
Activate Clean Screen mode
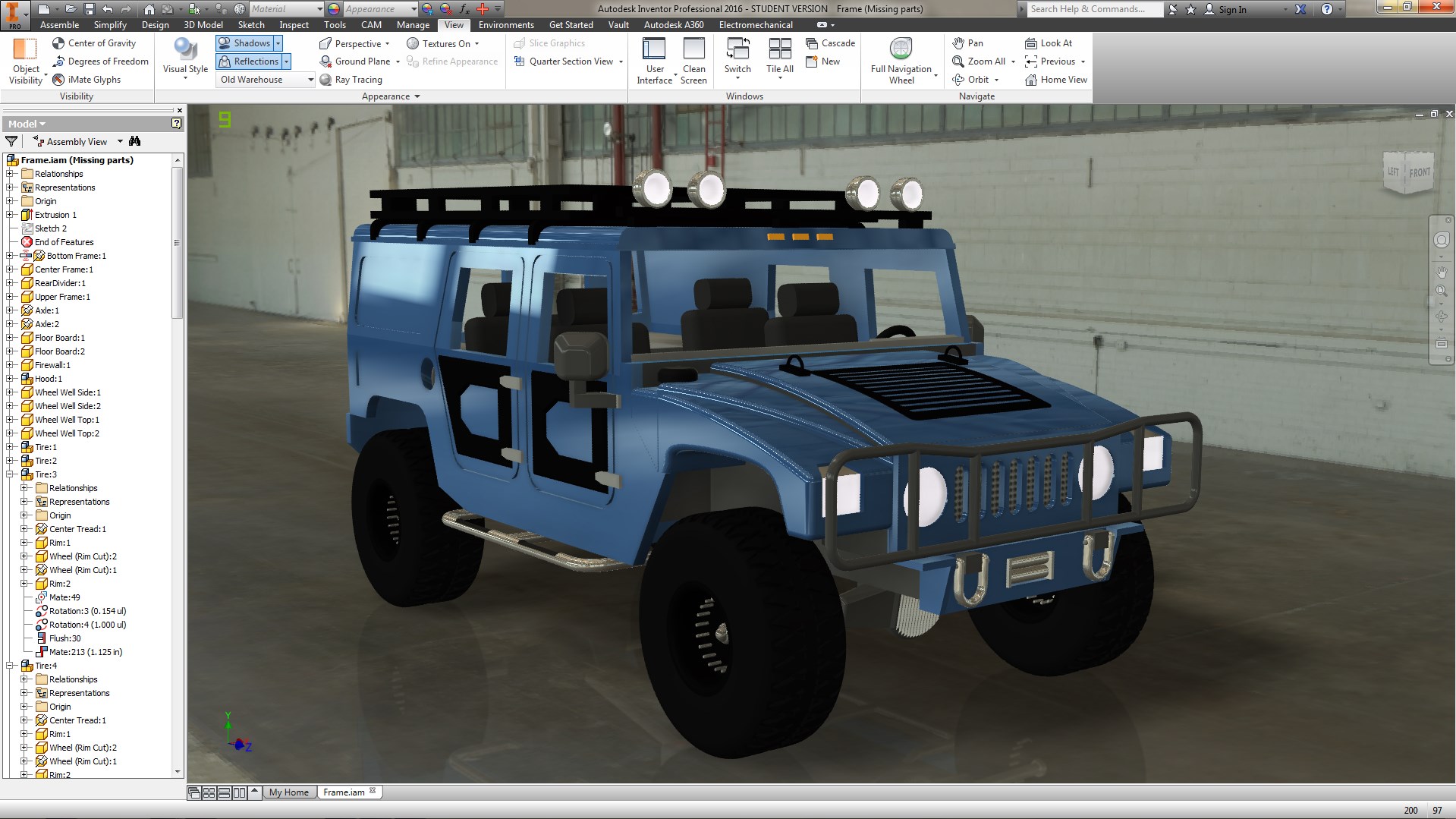tap(693, 61)
